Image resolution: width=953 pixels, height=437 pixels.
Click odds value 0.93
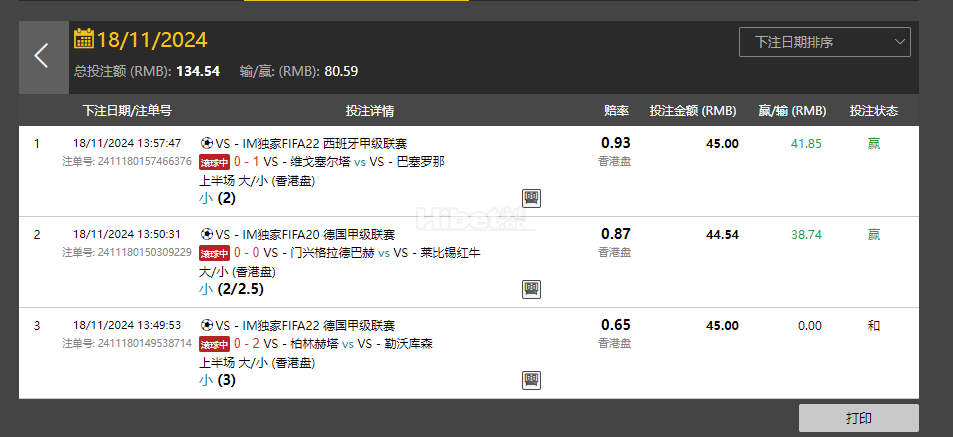pyautogui.click(x=616, y=143)
